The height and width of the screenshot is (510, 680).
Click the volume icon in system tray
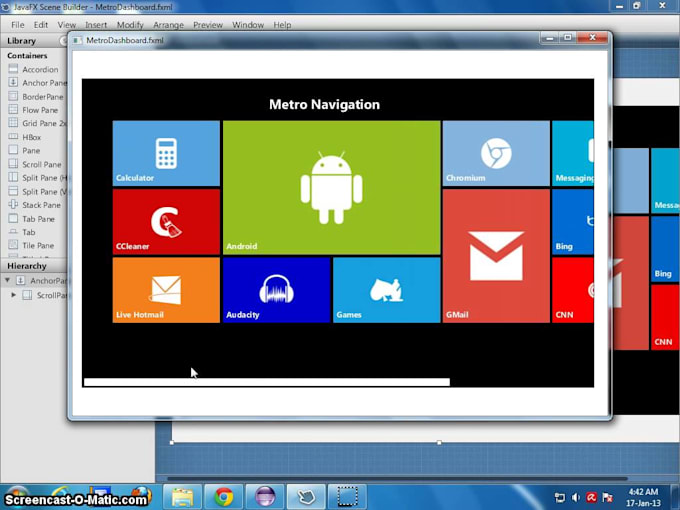click(575, 497)
